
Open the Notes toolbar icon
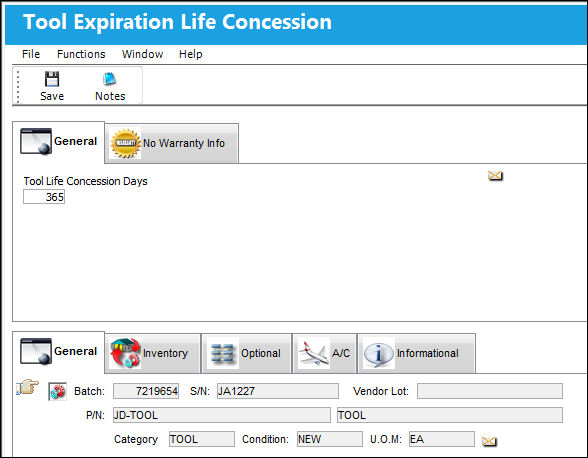(x=110, y=79)
